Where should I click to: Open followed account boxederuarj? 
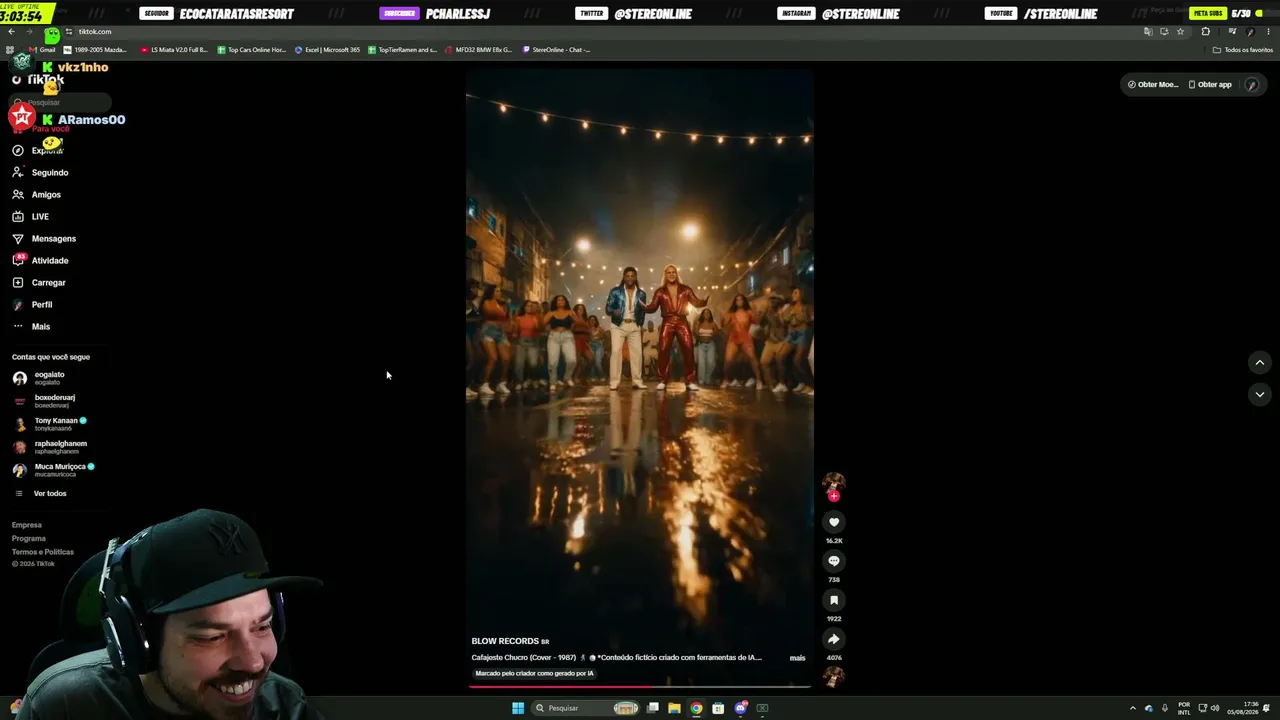click(44, 401)
